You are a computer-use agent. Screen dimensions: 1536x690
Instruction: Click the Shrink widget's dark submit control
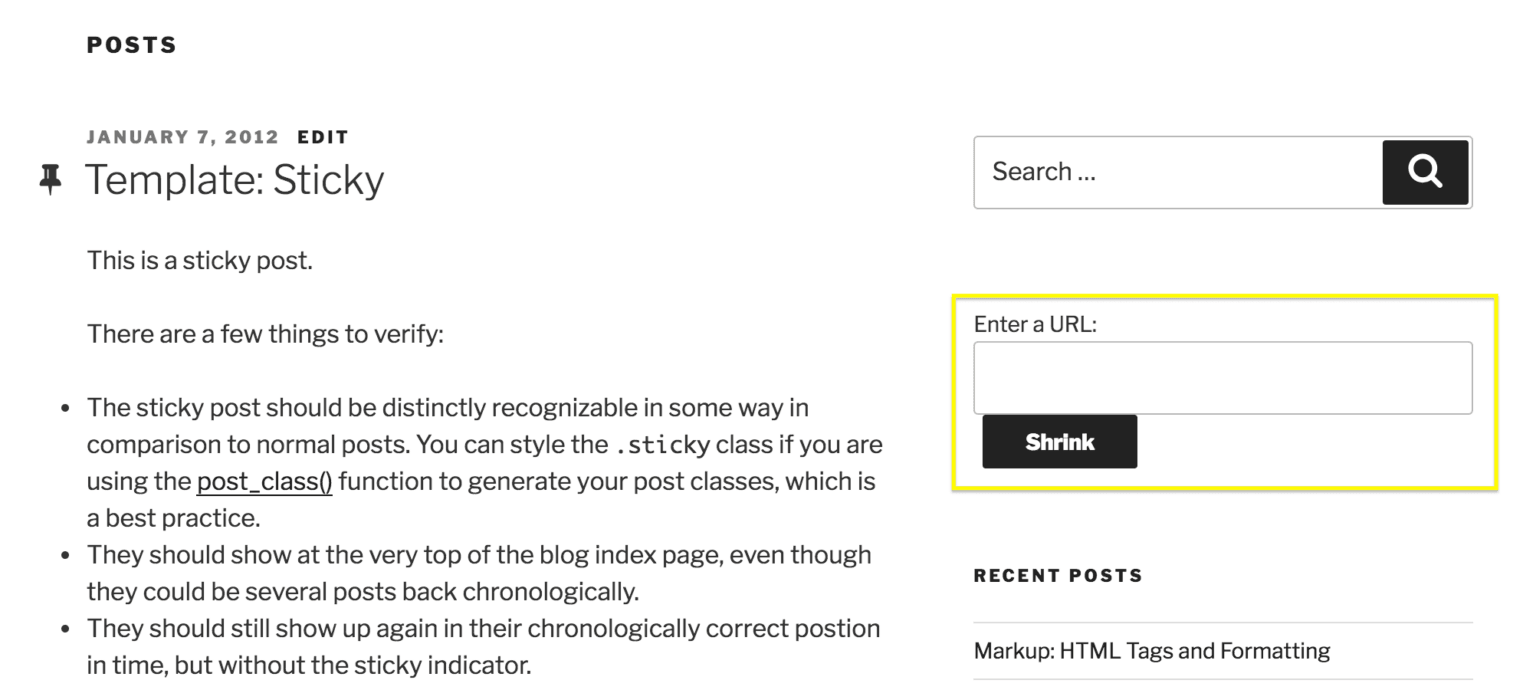(x=1059, y=441)
